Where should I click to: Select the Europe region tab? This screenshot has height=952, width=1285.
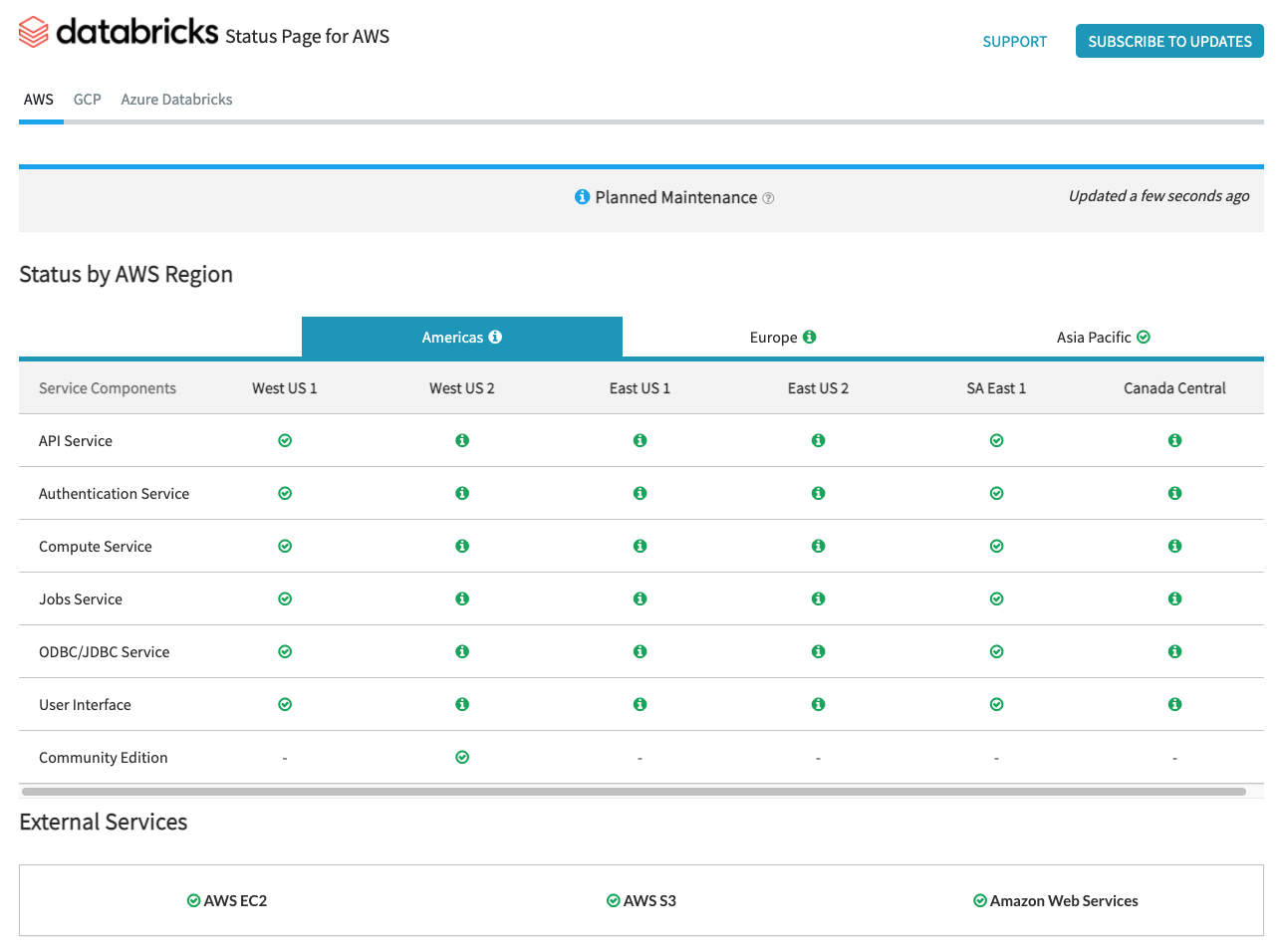coord(782,338)
